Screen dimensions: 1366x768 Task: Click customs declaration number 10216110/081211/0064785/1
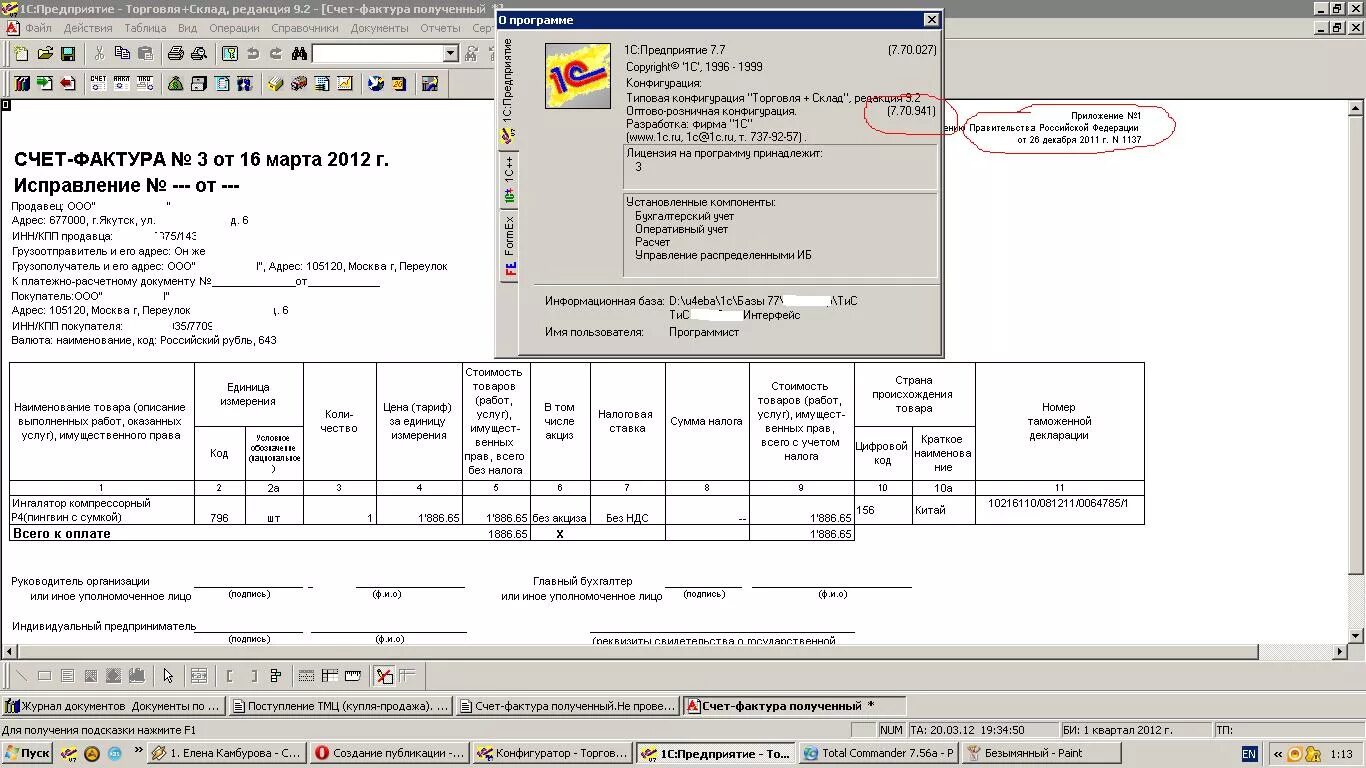point(1057,503)
